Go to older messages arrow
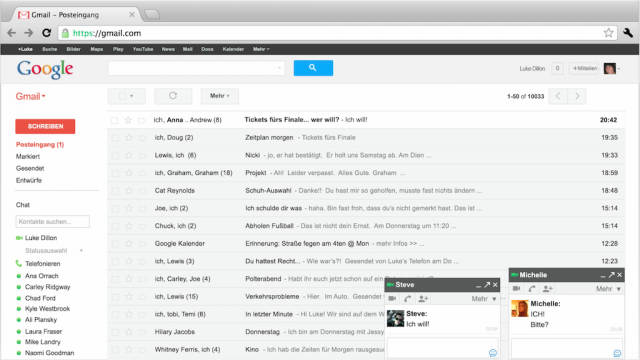640x360 pixels. click(x=577, y=96)
